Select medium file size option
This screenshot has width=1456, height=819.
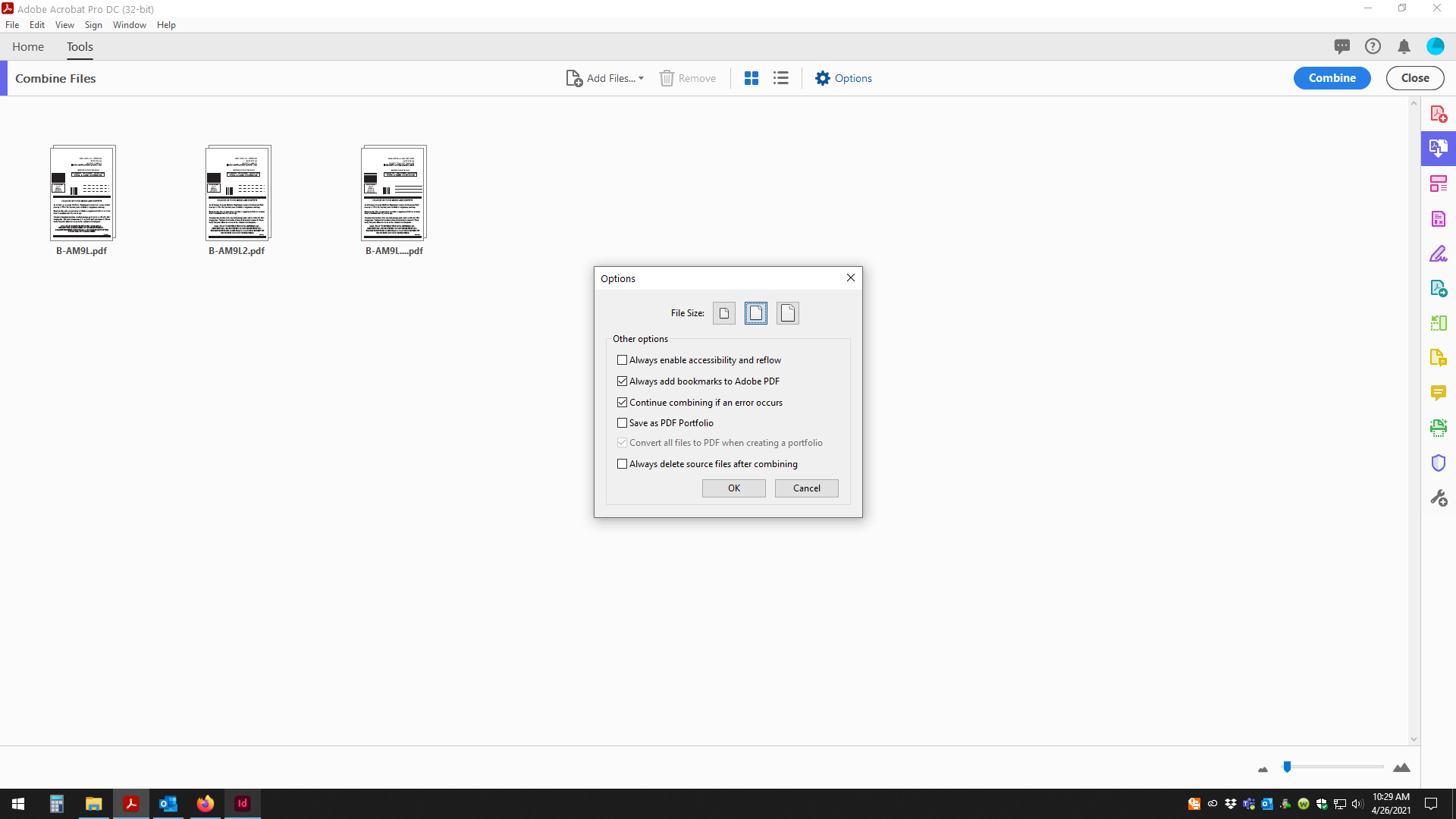point(755,313)
